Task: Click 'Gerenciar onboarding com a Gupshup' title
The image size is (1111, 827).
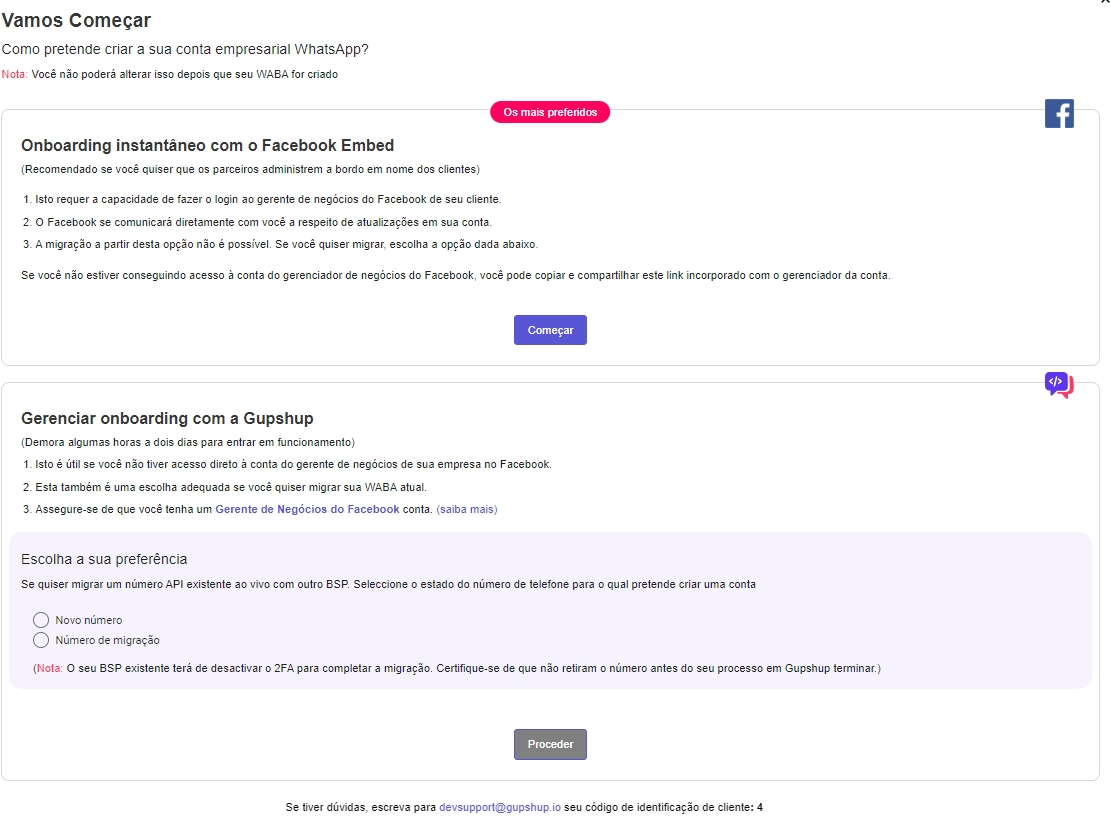Action: coord(167,418)
